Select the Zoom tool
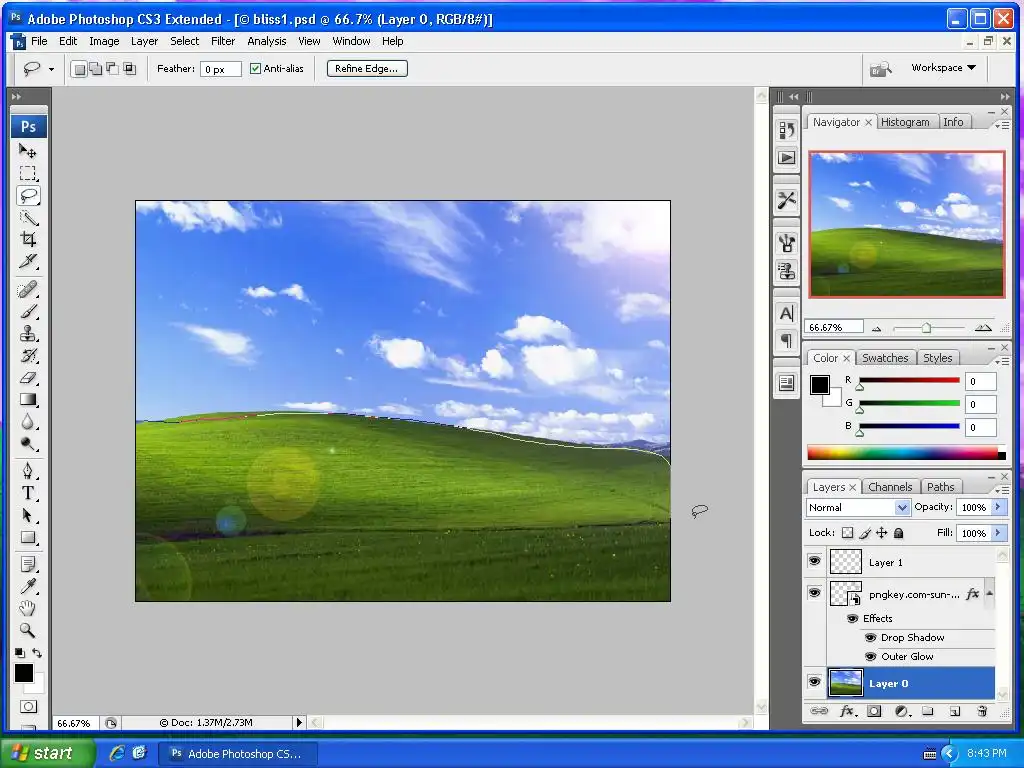This screenshot has height=768, width=1024. click(x=27, y=630)
